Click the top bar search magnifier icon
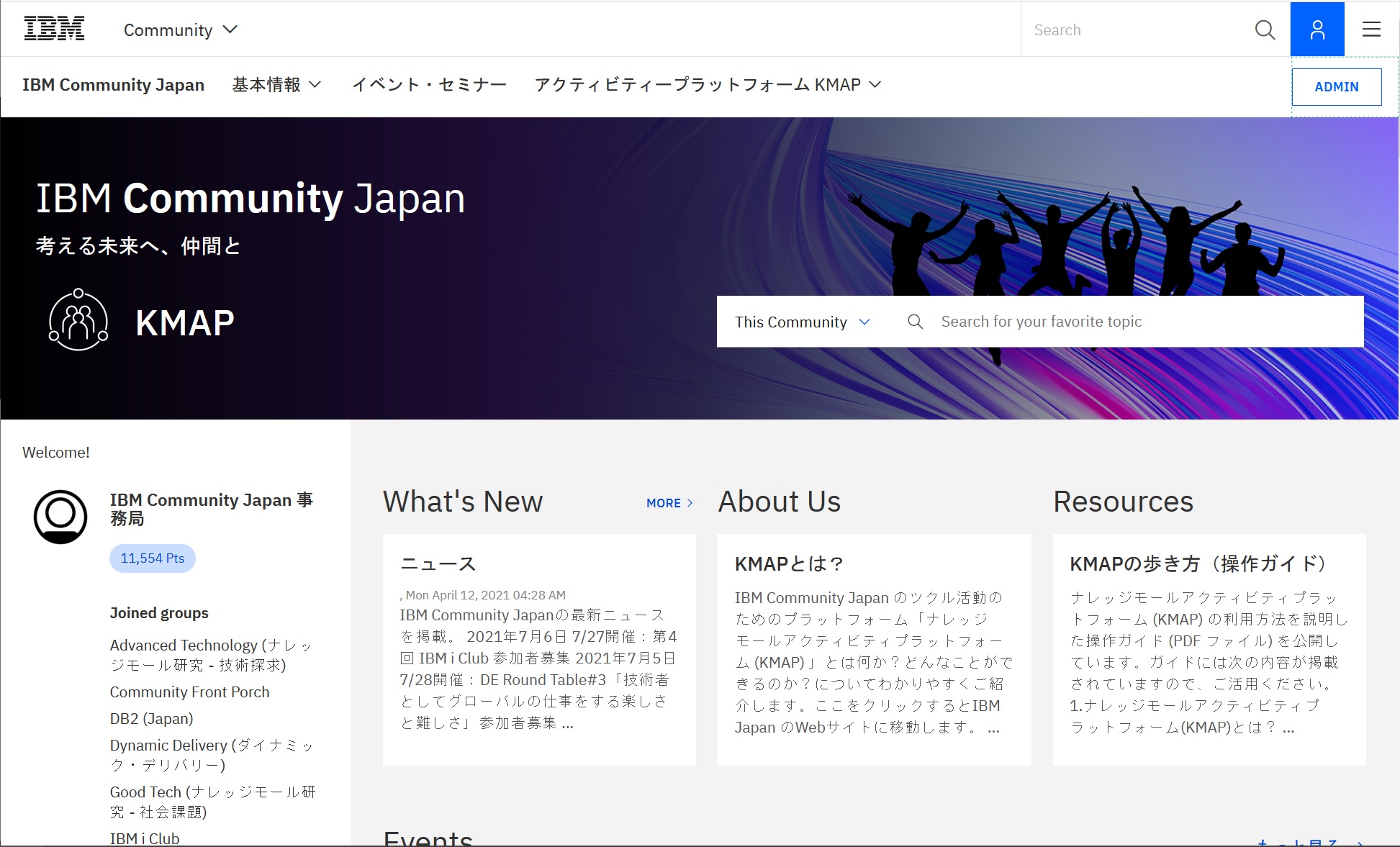 pos(1265,30)
